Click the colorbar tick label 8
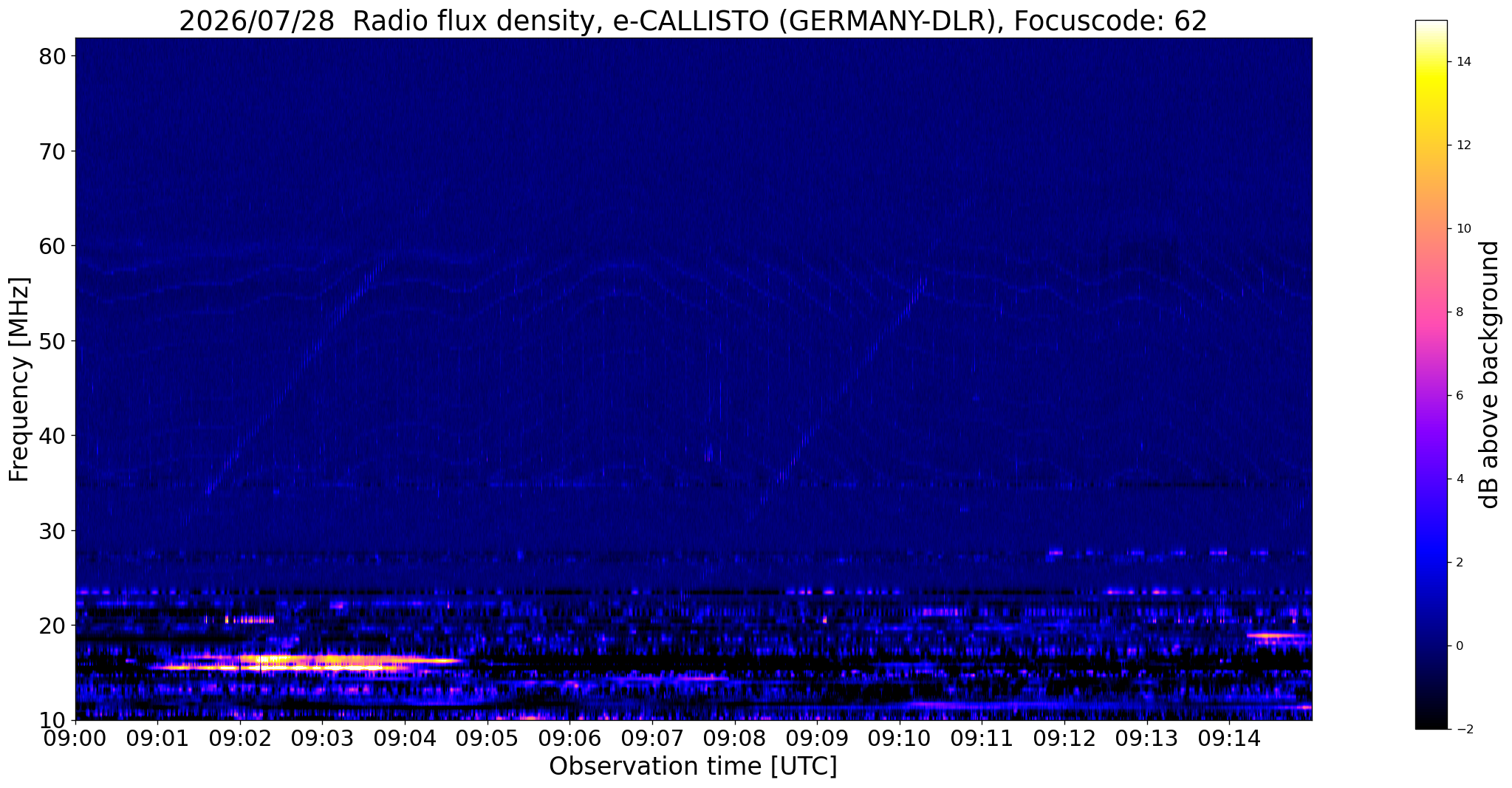Screen dimensions: 1512x788 [1459, 312]
